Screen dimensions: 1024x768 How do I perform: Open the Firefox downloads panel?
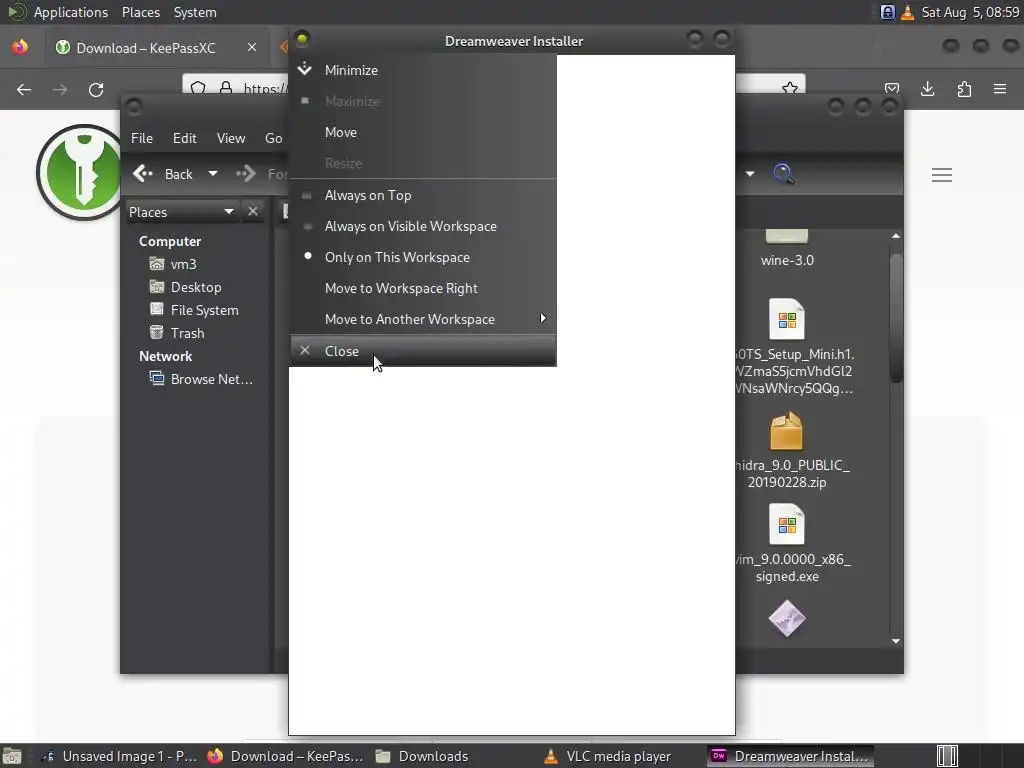click(927, 89)
